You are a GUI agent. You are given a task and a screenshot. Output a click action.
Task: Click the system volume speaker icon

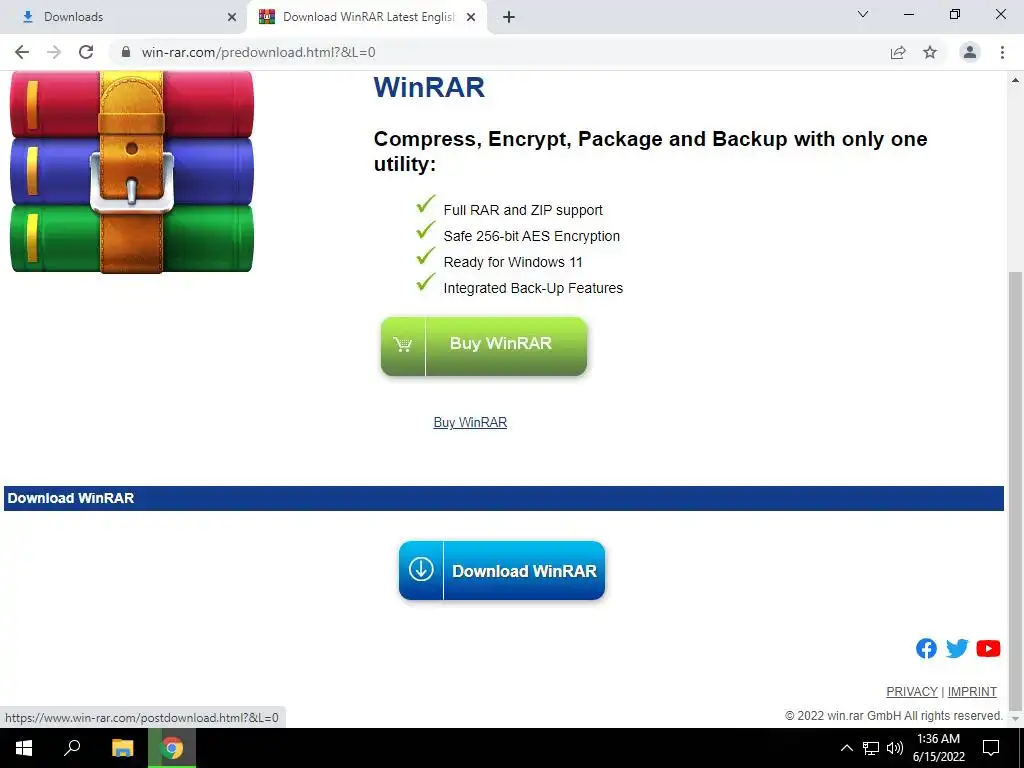[895, 748]
